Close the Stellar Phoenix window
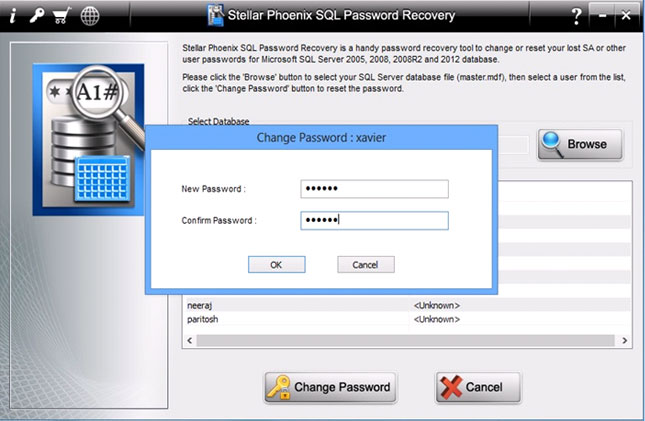 (x=626, y=15)
